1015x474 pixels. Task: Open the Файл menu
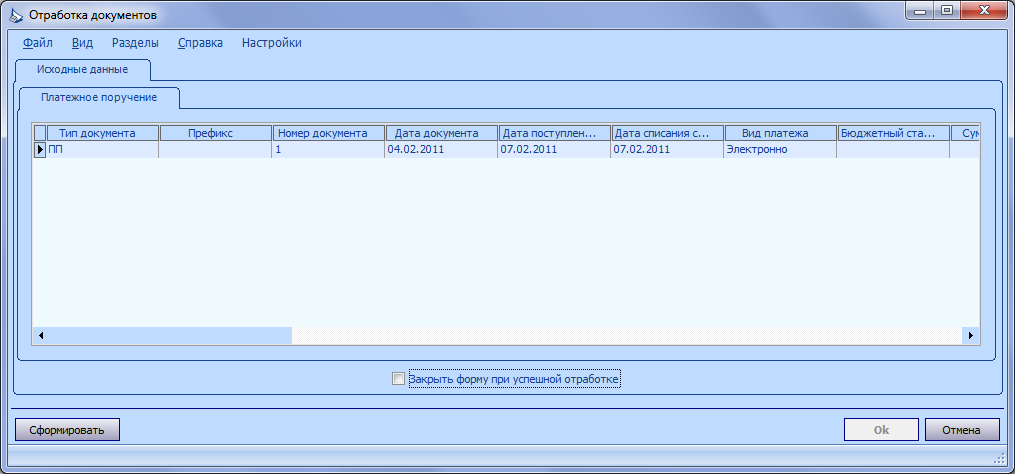[x=38, y=43]
